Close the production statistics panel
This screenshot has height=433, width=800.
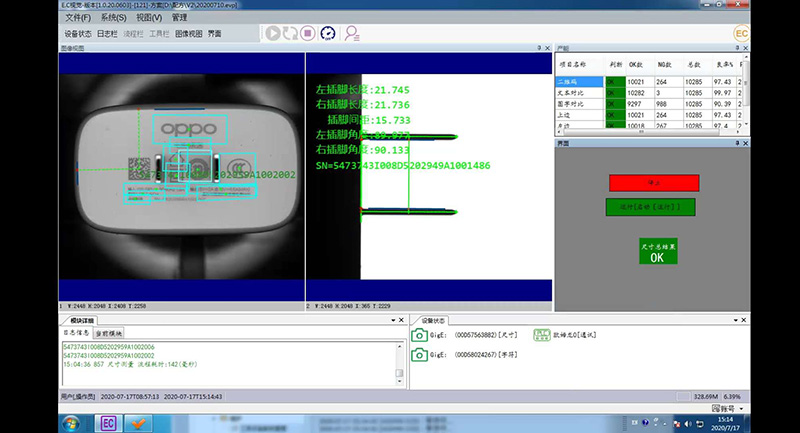[745, 48]
